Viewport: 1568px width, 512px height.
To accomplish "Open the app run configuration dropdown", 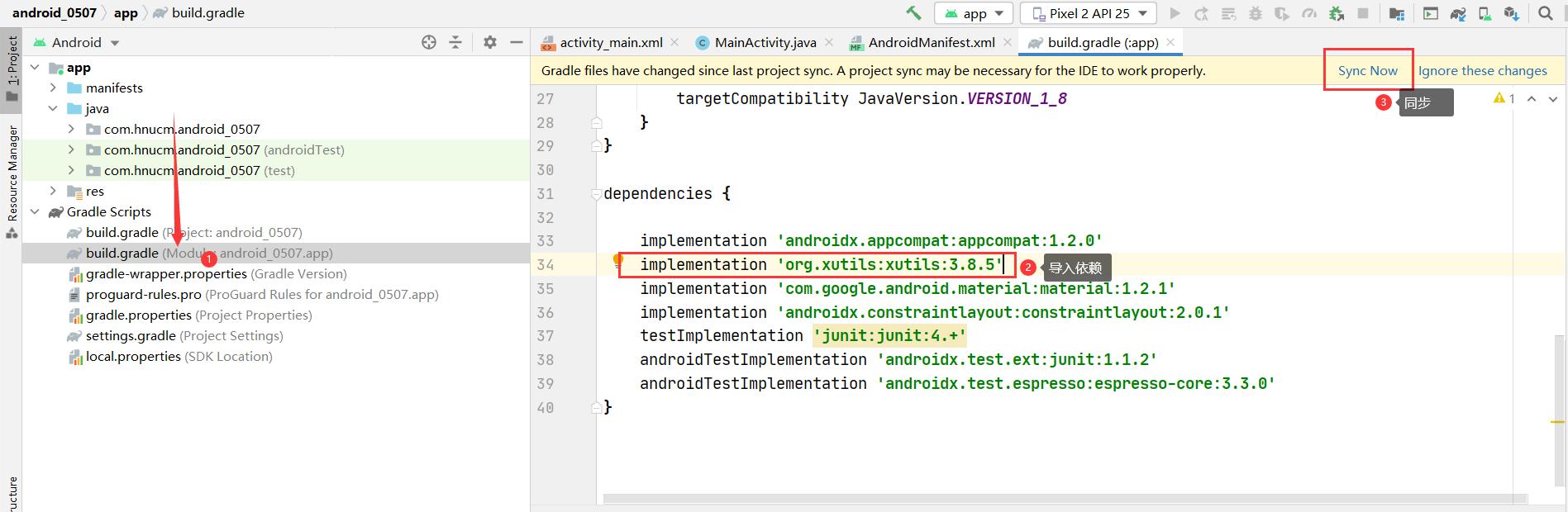I will pos(974,13).
